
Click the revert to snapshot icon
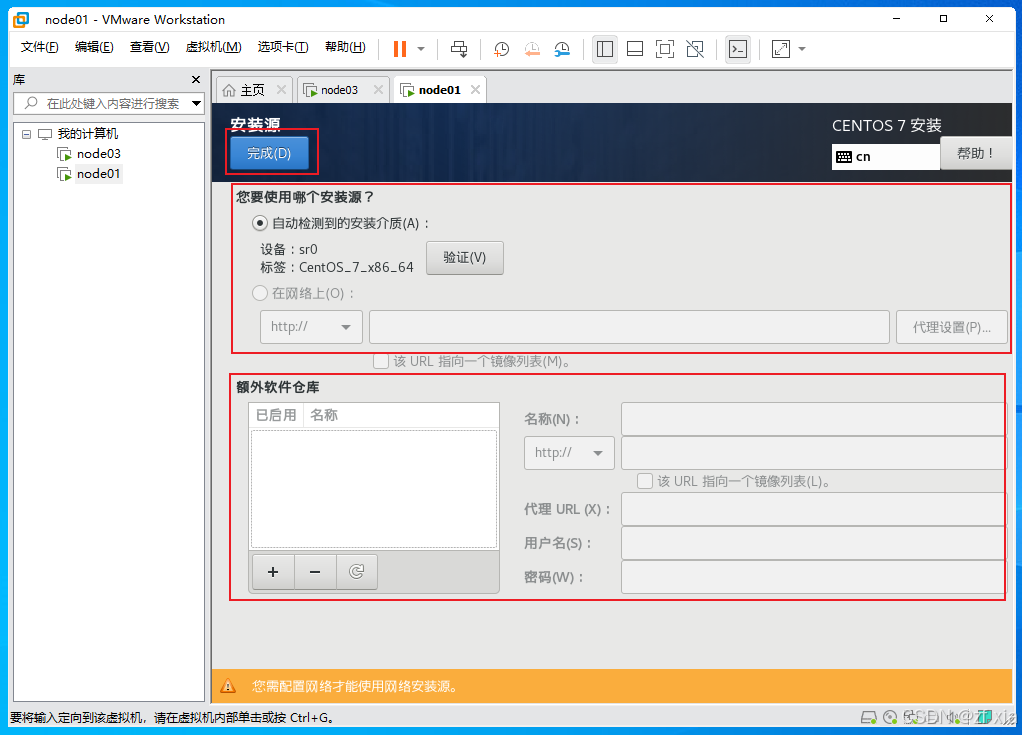click(x=532, y=49)
